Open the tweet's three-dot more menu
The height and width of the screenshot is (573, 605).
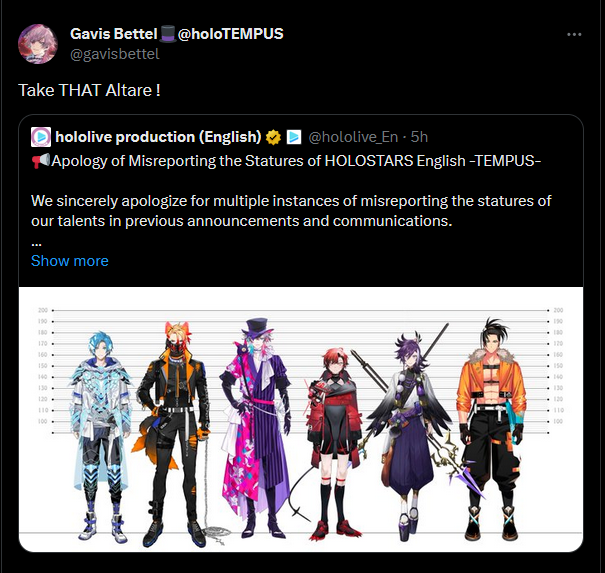point(574,35)
